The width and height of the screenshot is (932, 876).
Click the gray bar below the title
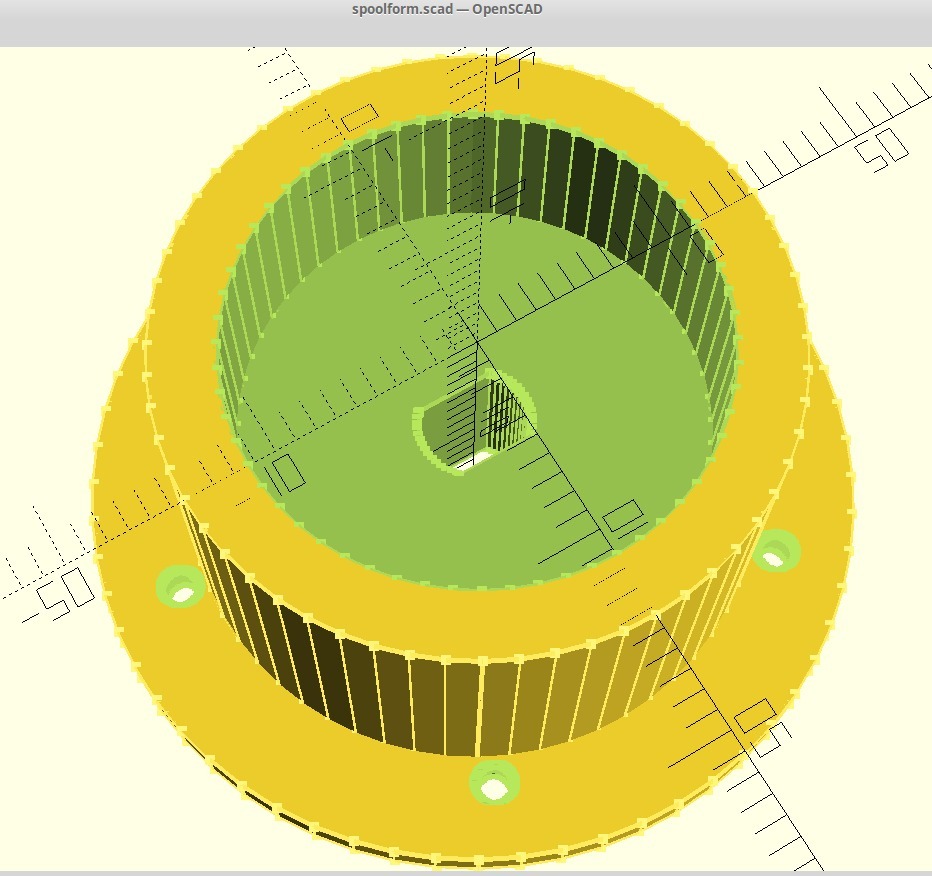pos(466,32)
